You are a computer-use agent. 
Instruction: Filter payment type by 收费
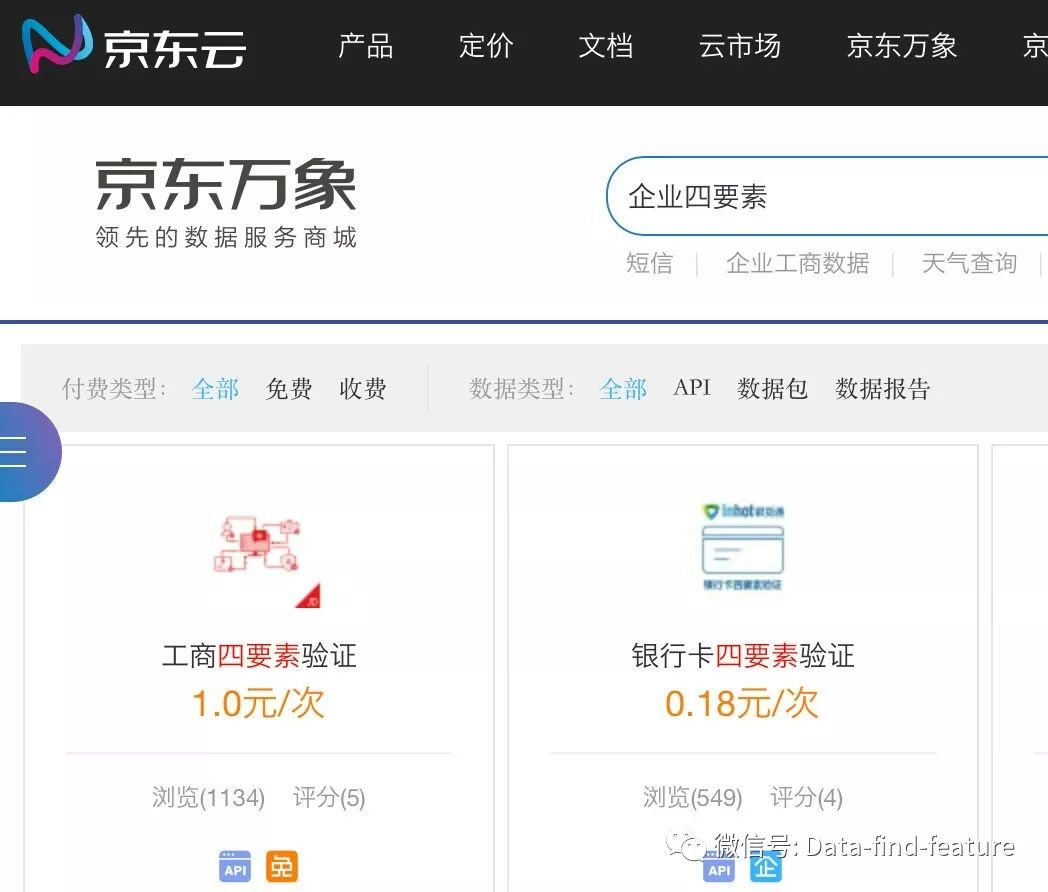(362, 388)
